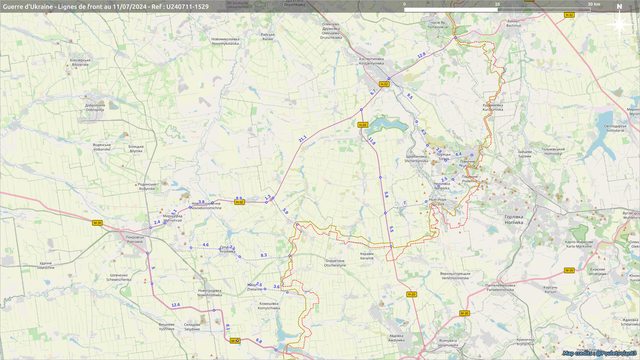This screenshot has width=640, height=360.
Task: Click the yellow road shield west of Pokrovsk
Action: click(x=97, y=223)
